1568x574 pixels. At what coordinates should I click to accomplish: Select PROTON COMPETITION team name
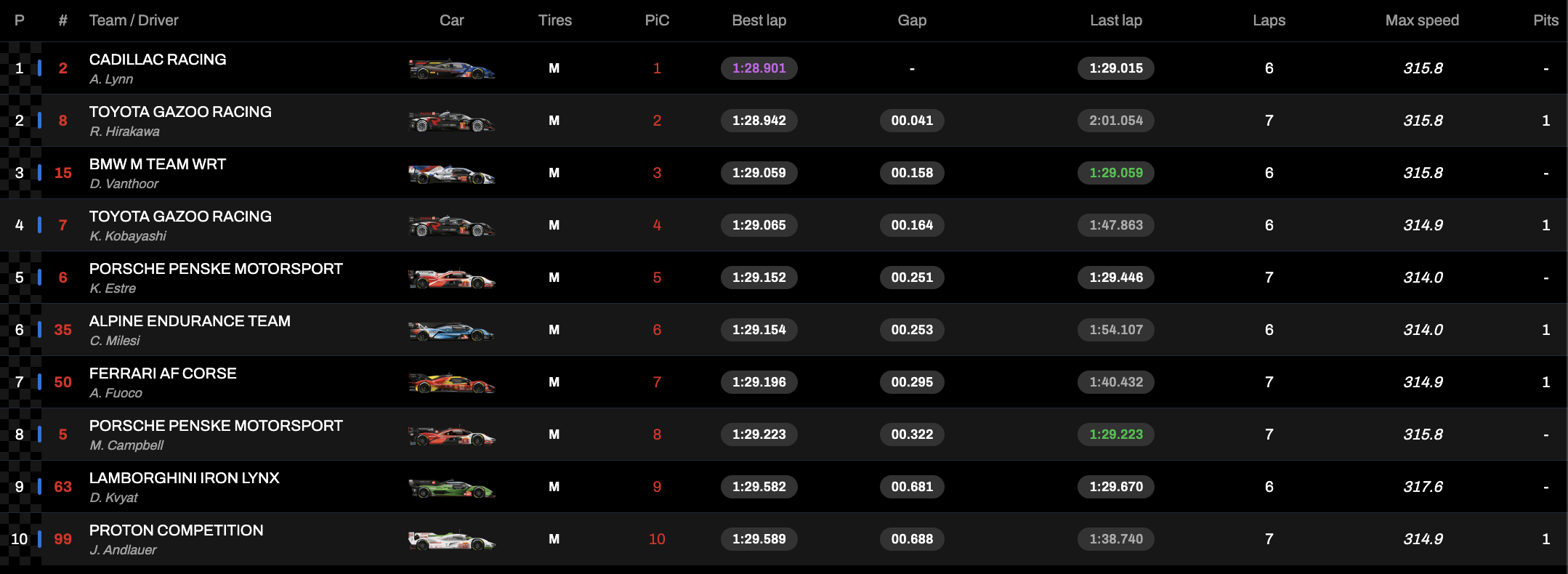177,530
